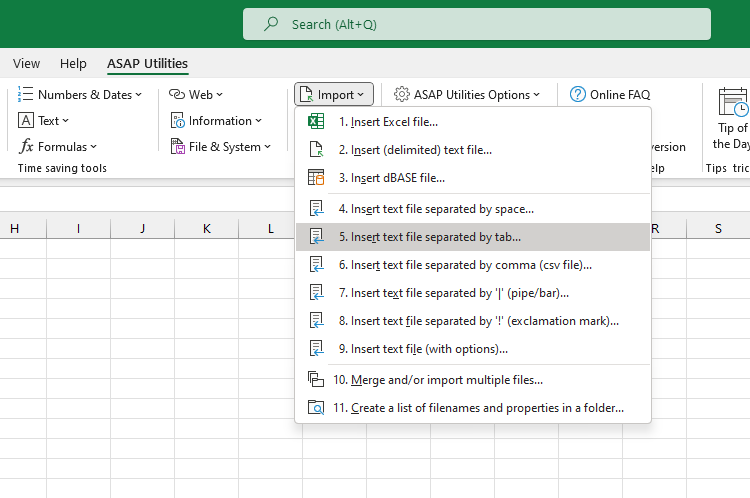The image size is (750, 498).
Task: Choose 2. Insert (delimited) text file...
Action: tap(473, 149)
